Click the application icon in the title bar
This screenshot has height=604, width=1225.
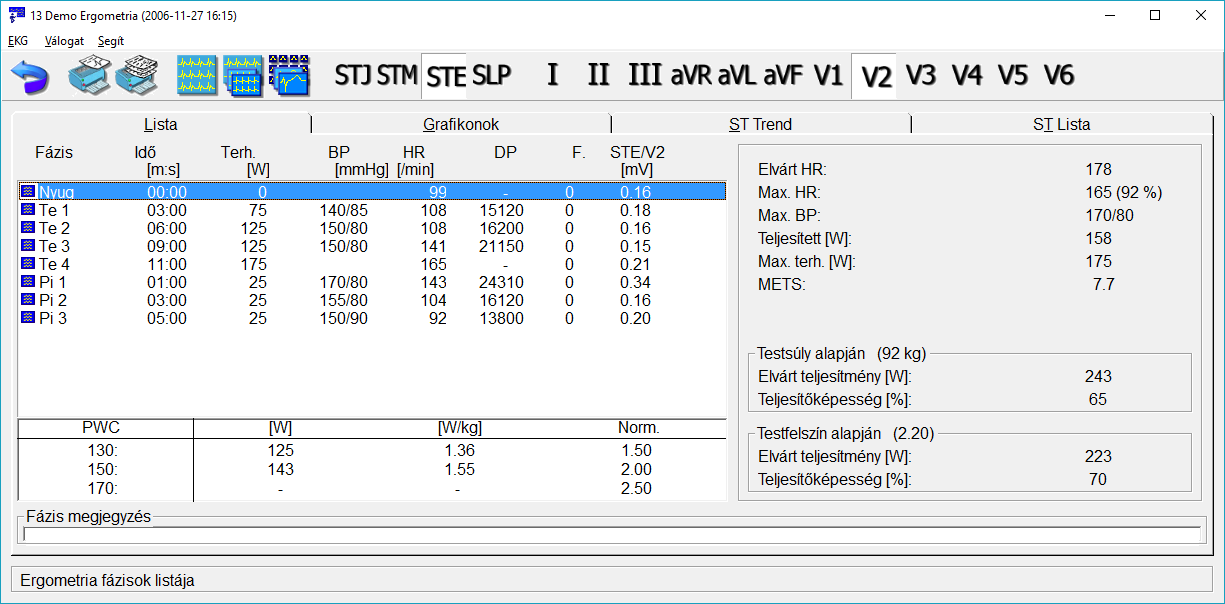pos(16,16)
